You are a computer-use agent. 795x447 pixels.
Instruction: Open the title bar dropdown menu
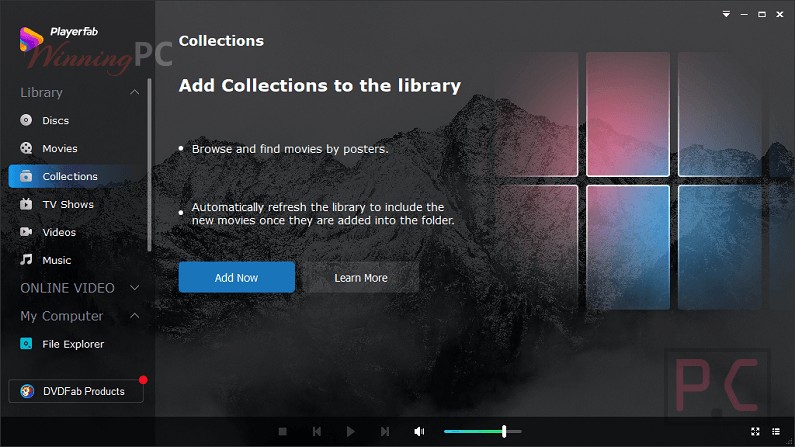pos(727,14)
